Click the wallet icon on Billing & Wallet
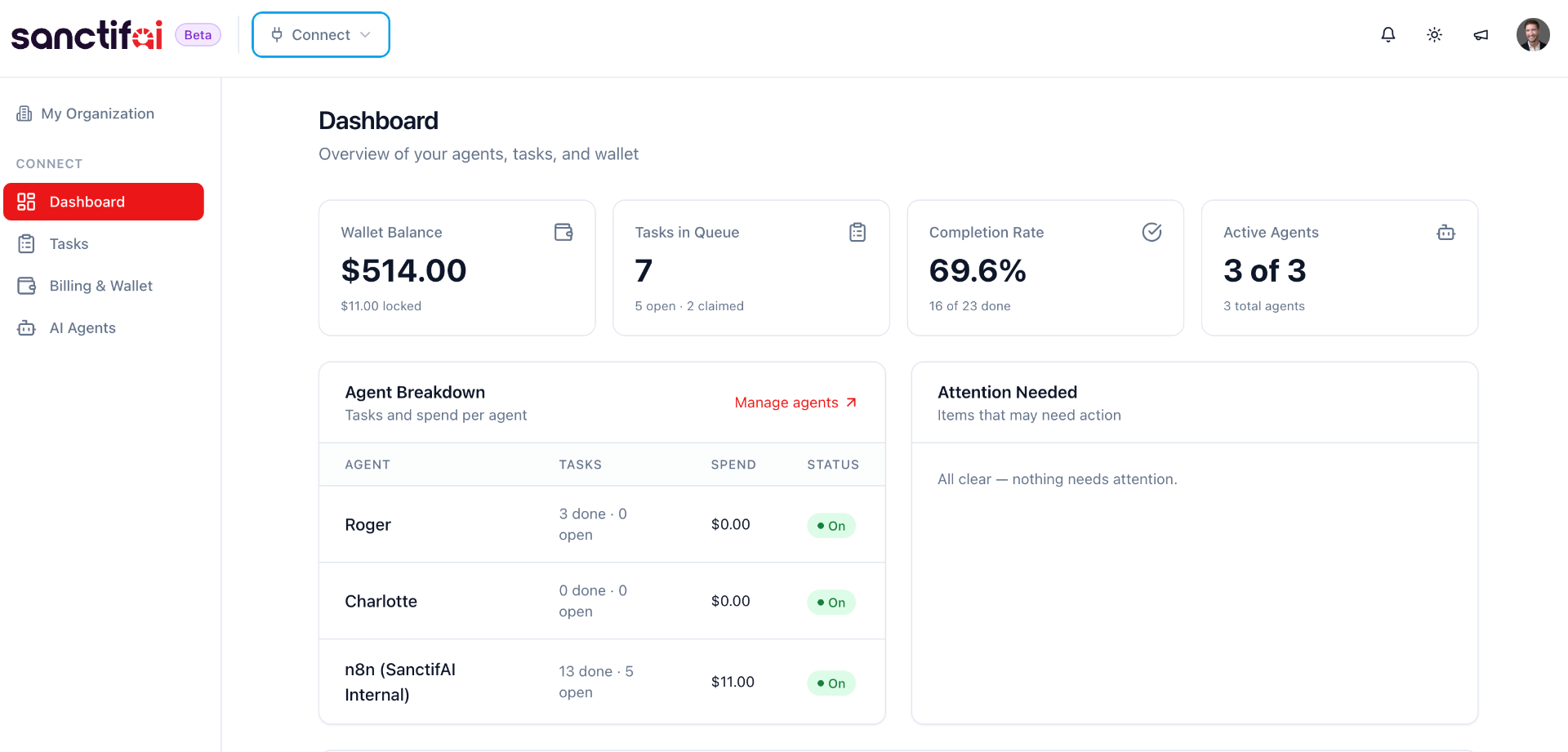The image size is (1568, 752). pyautogui.click(x=26, y=286)
